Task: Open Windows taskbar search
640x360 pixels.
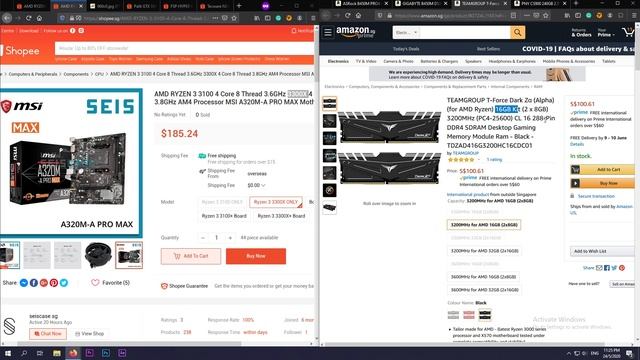Action: tap(24, 353)
